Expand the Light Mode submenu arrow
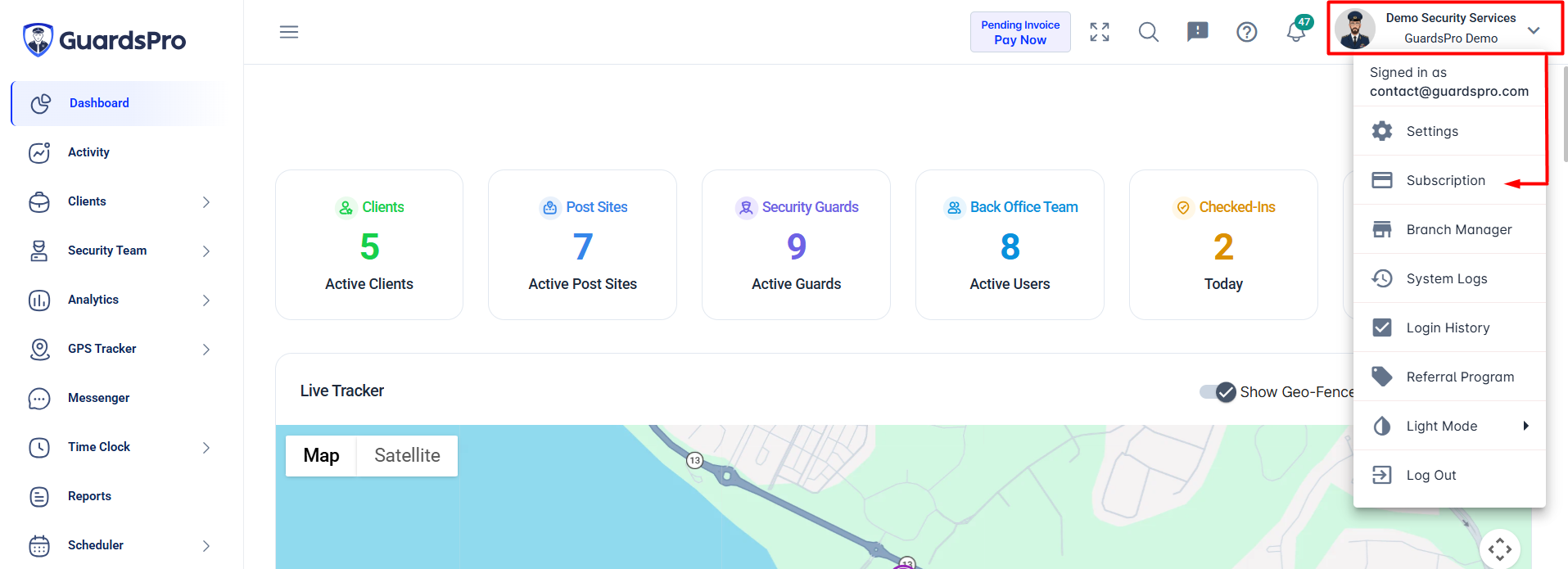 (x=1526, y=426)
